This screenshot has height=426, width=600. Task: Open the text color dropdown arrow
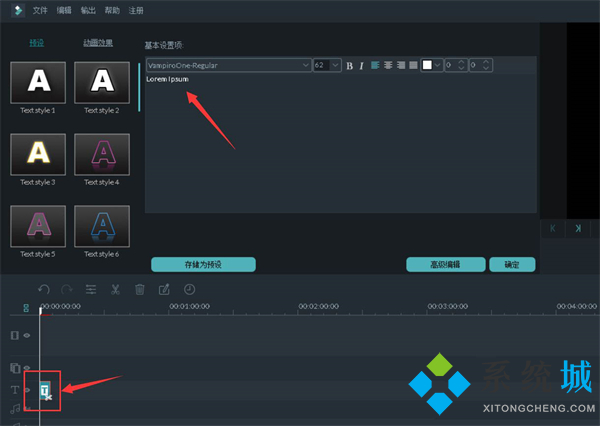tap(438, 65)
